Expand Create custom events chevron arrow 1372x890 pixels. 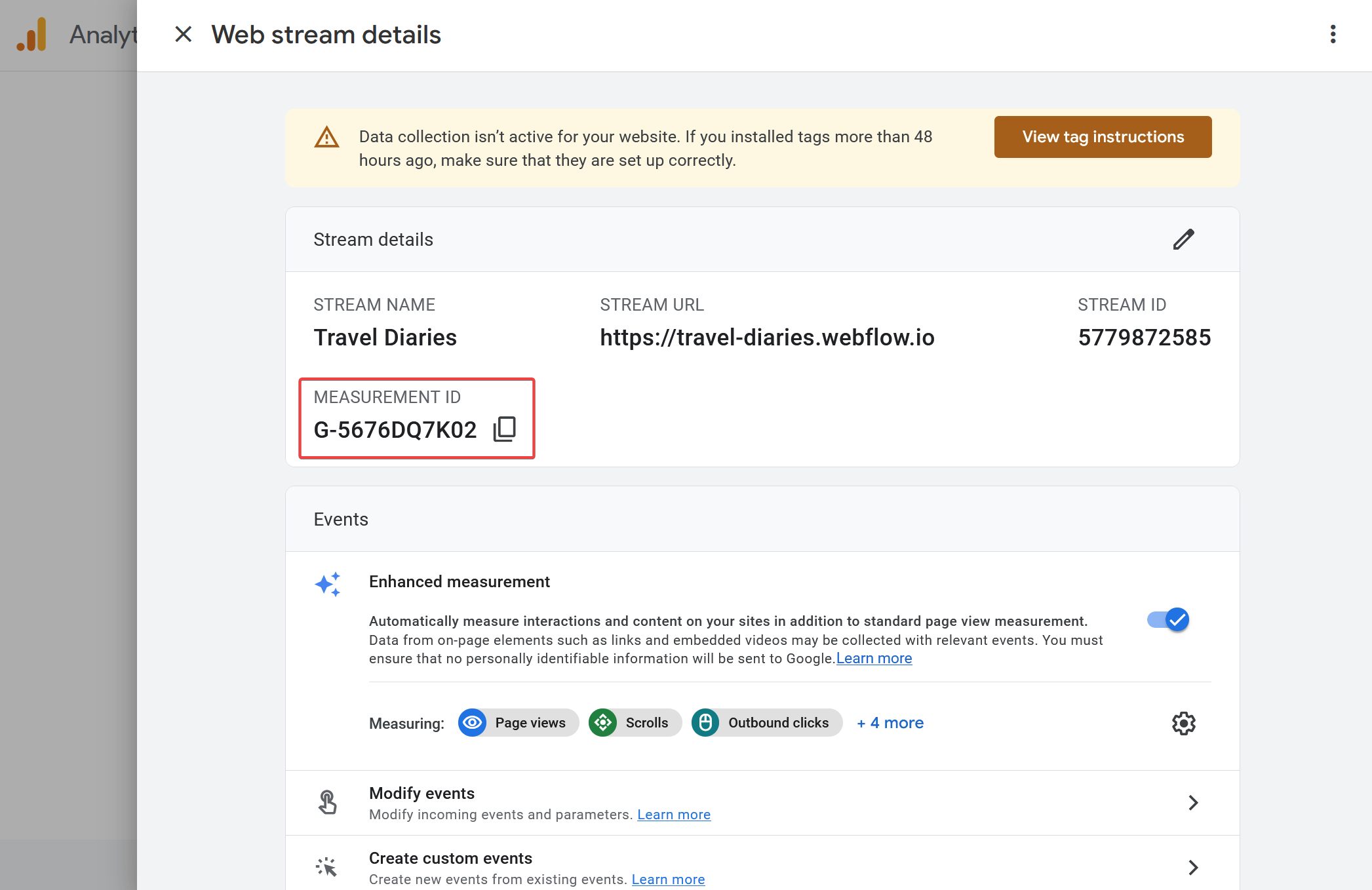click(1193, 868)
